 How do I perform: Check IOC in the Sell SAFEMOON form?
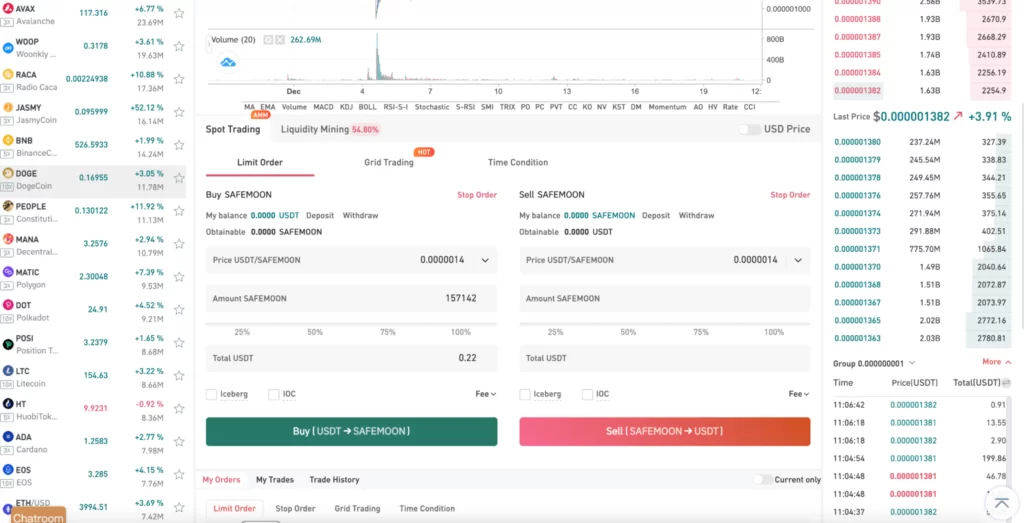coord(587,394)
